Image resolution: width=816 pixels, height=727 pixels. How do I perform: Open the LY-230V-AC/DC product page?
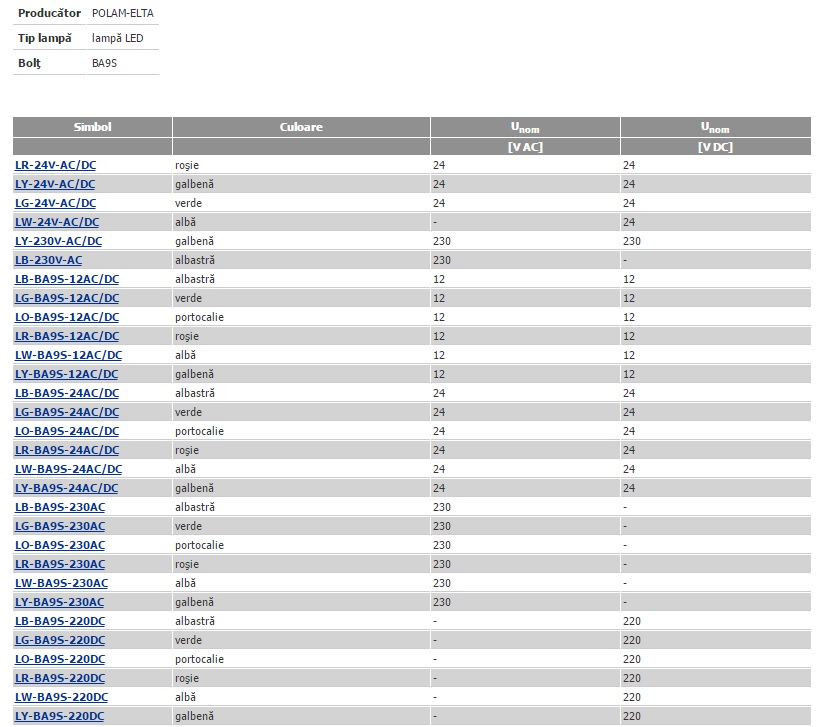pyautogui.click(x=58, y=241)
